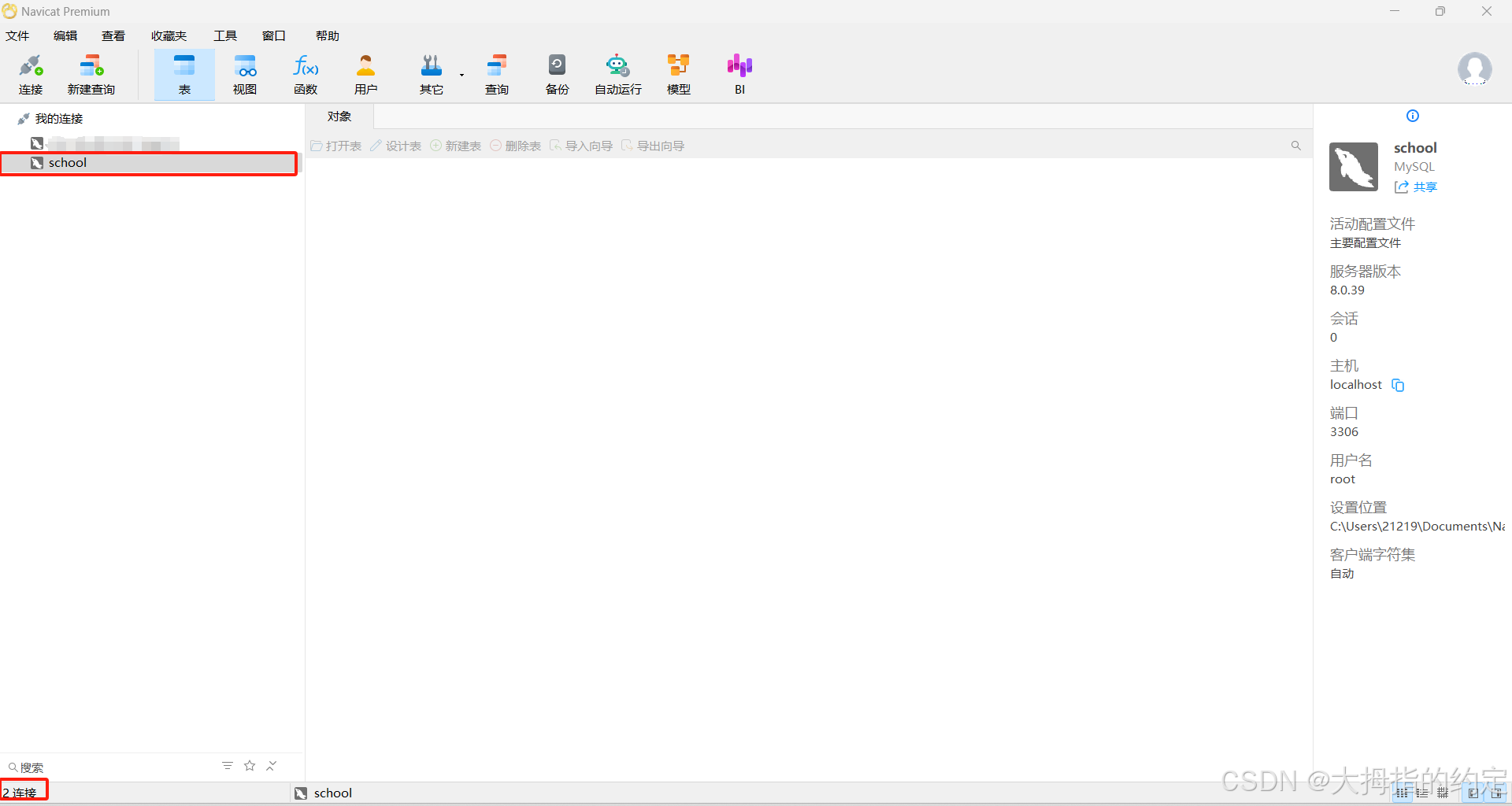Copy the localhost host value
This screenshot has width=1512, height=806.
(x=1398, y=385)
